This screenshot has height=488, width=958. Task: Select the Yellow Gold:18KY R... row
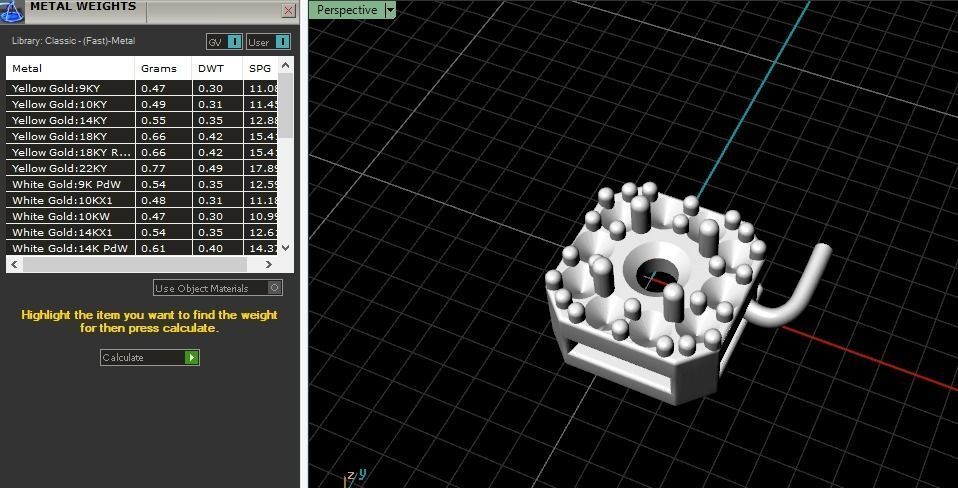click(x=142, y=152)
